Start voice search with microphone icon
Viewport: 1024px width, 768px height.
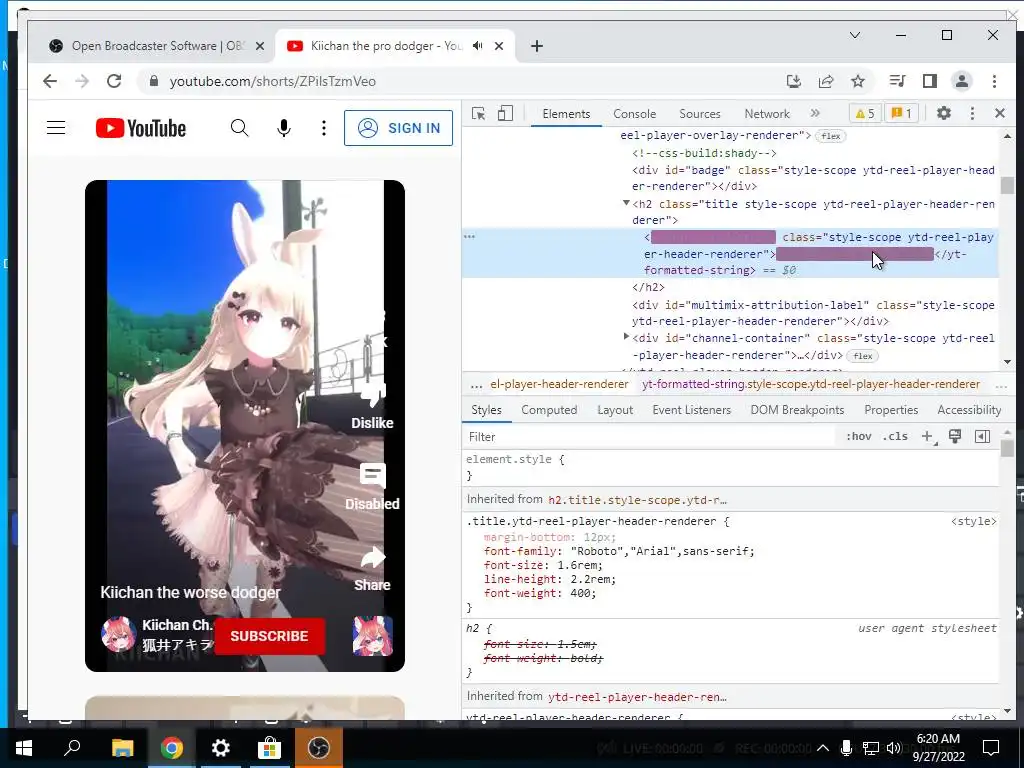click(283, 128)
